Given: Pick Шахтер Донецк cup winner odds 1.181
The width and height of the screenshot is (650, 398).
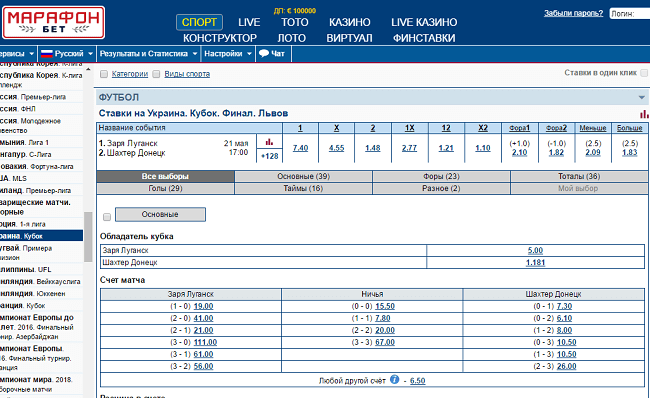Looking at the screenshot, I should tap(535, 262).
